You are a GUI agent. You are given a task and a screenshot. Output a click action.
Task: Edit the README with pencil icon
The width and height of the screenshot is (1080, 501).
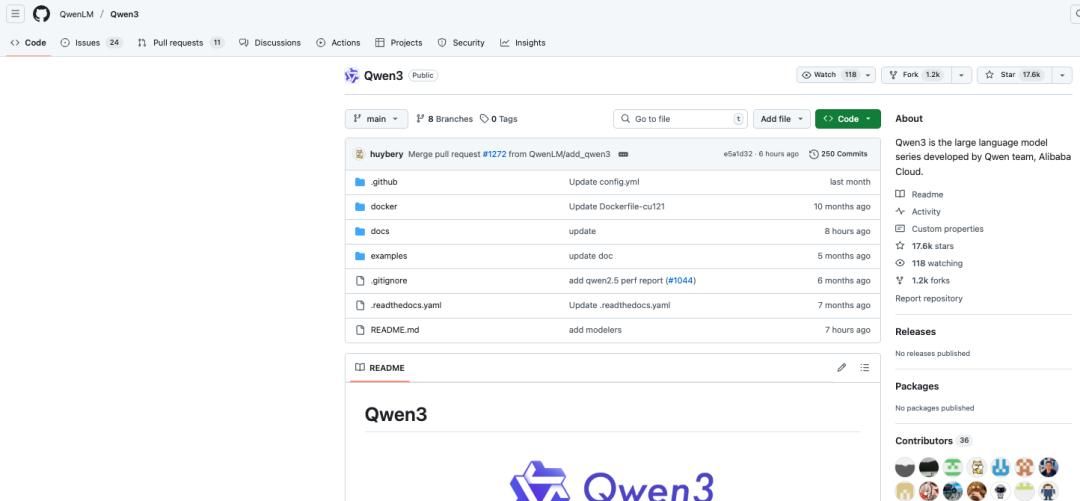[x=841, y=368]
